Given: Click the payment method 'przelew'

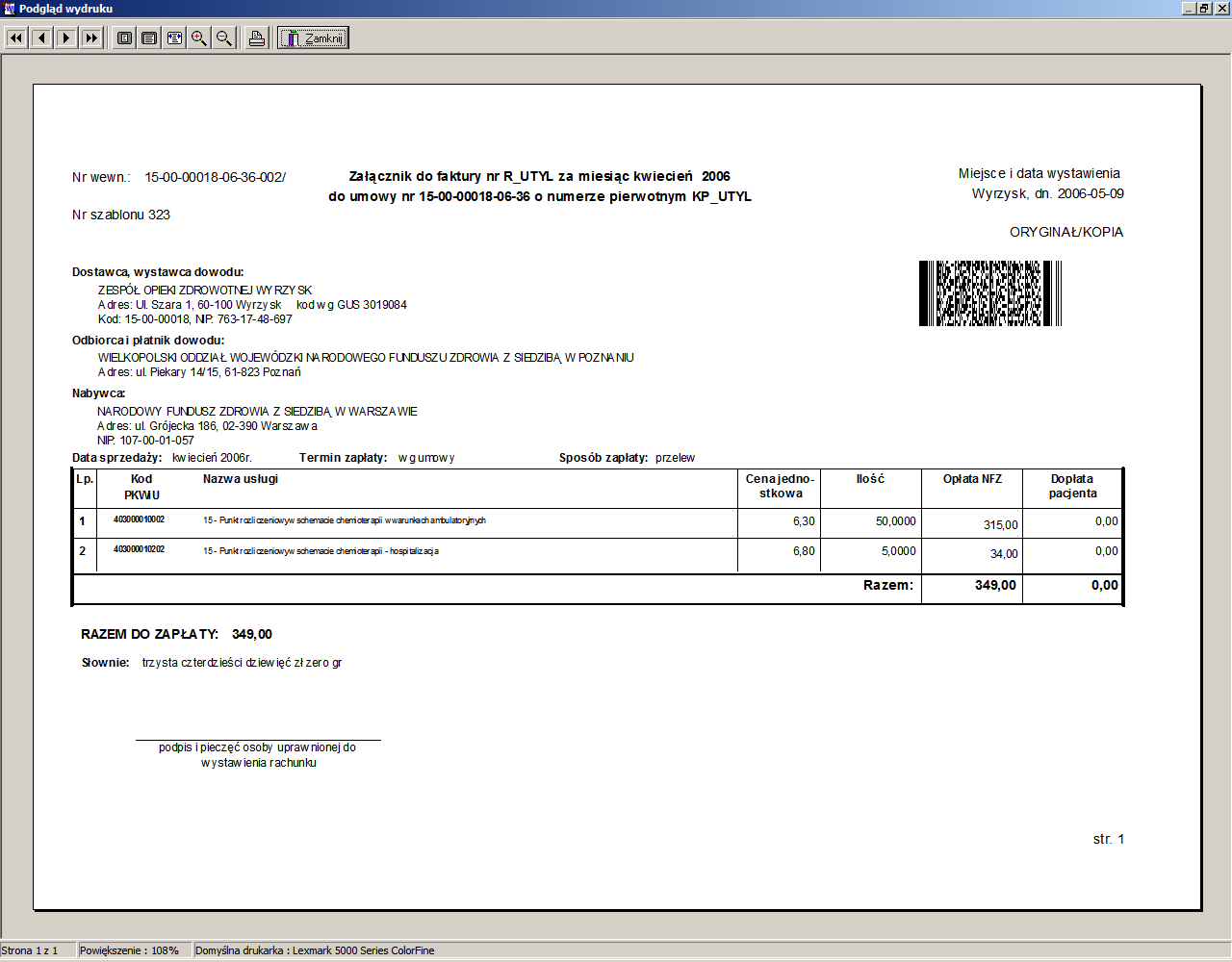Looking at the screenshot, I should click(x=675, y=457).
